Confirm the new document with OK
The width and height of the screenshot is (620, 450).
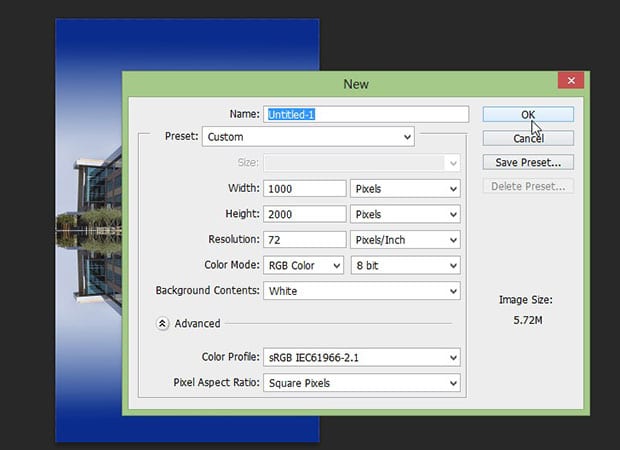[x=528, y=114]
